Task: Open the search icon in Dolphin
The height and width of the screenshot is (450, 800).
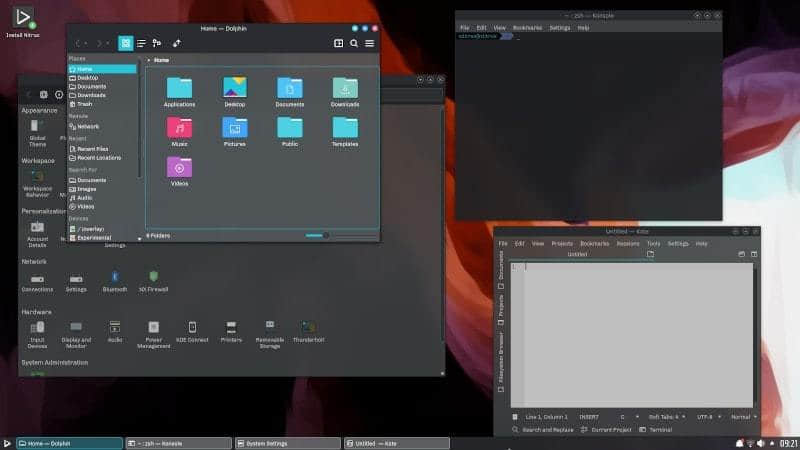Action: point(354,43)
